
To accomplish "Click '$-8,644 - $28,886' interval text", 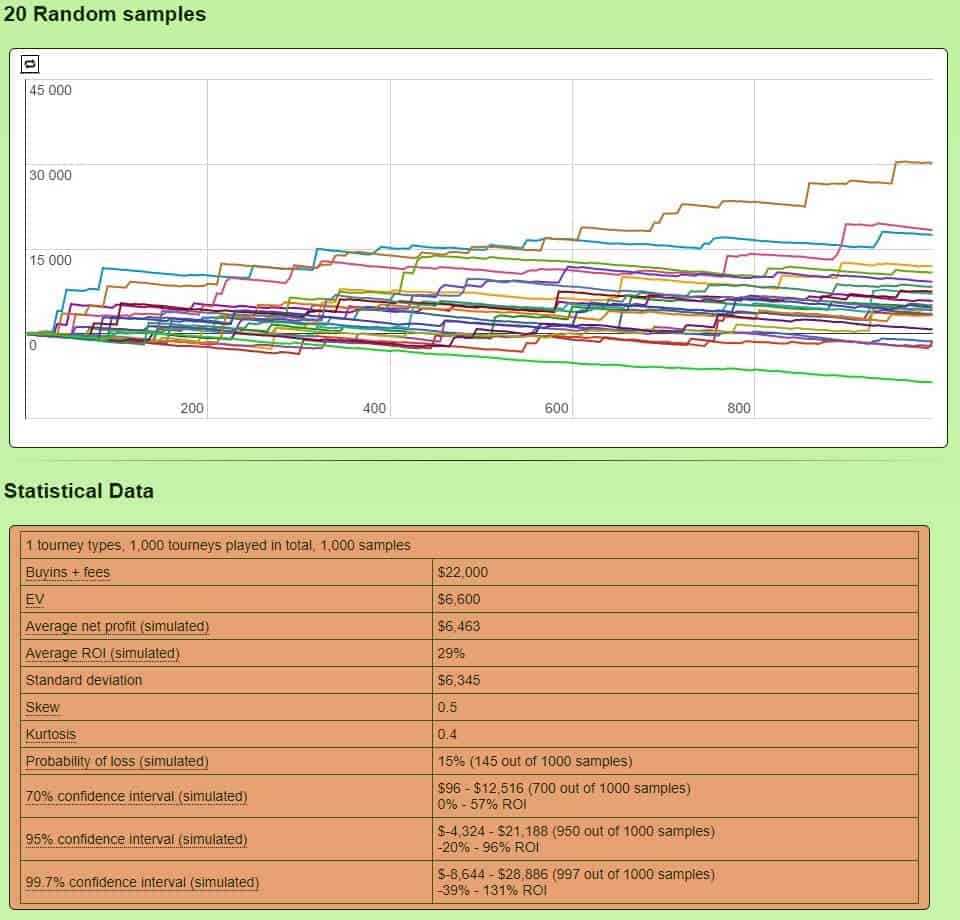I will tap(493, 874).
